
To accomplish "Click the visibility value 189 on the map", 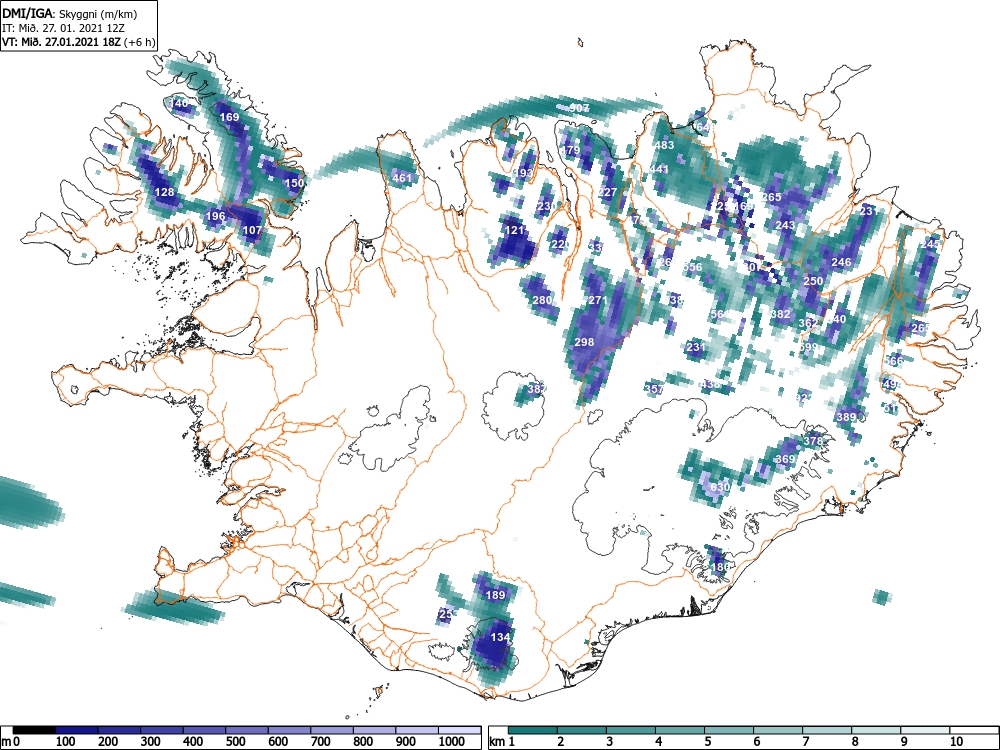I will tap(496, 595).
